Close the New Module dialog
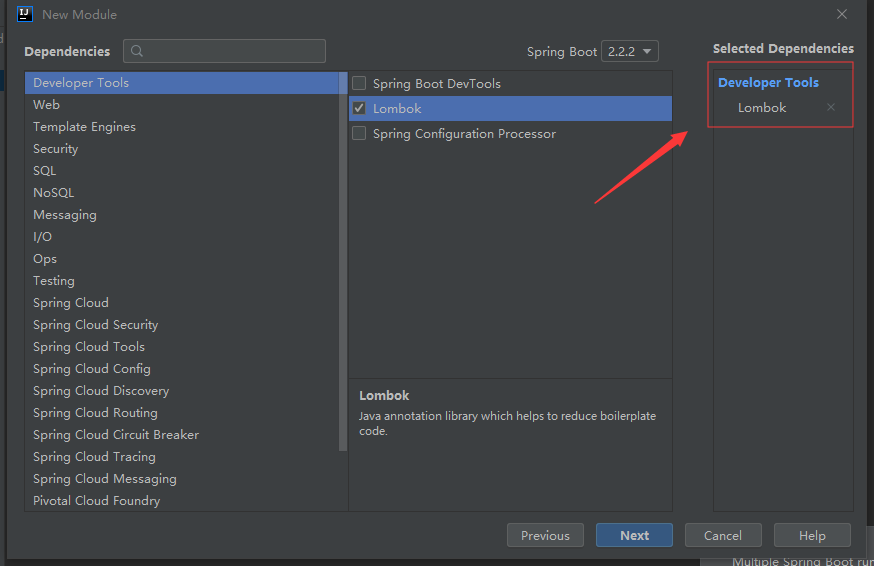The image size is (874, 566). point(842,14)
